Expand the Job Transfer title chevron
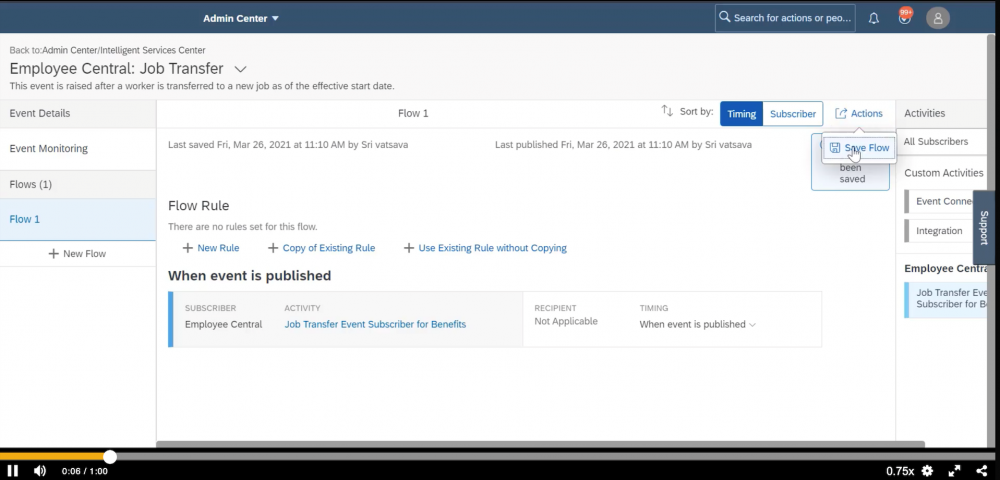This screenshot has width=1000, height=480. (x=240, y=69)
